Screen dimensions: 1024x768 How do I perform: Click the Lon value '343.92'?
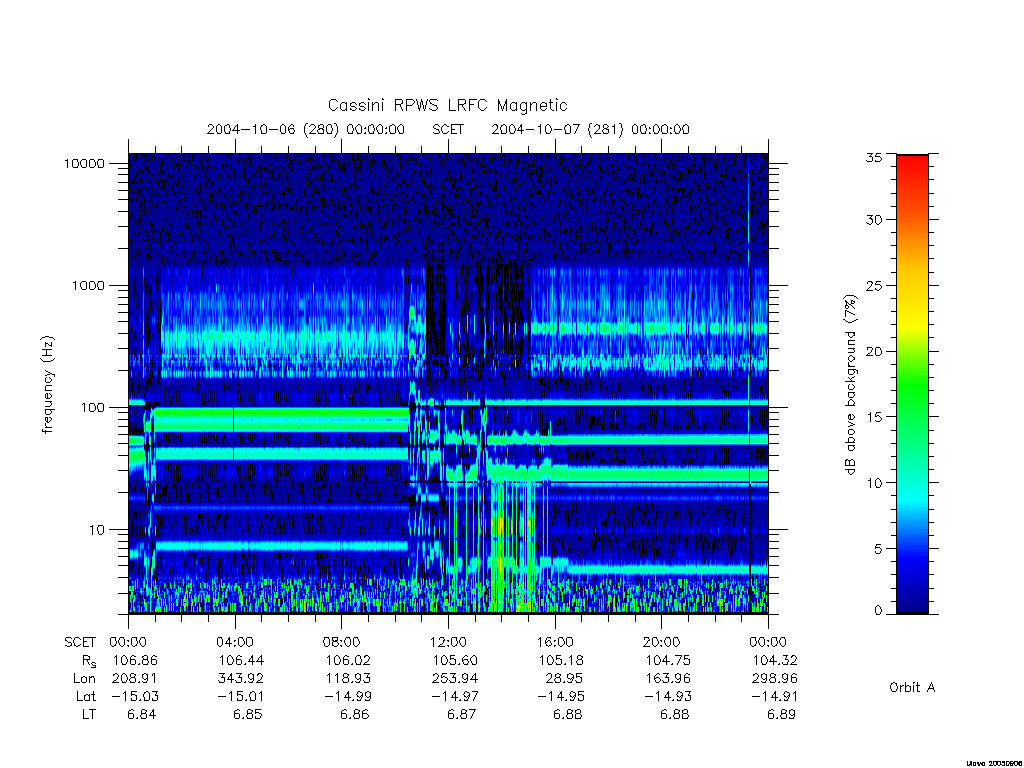(241, 679)
